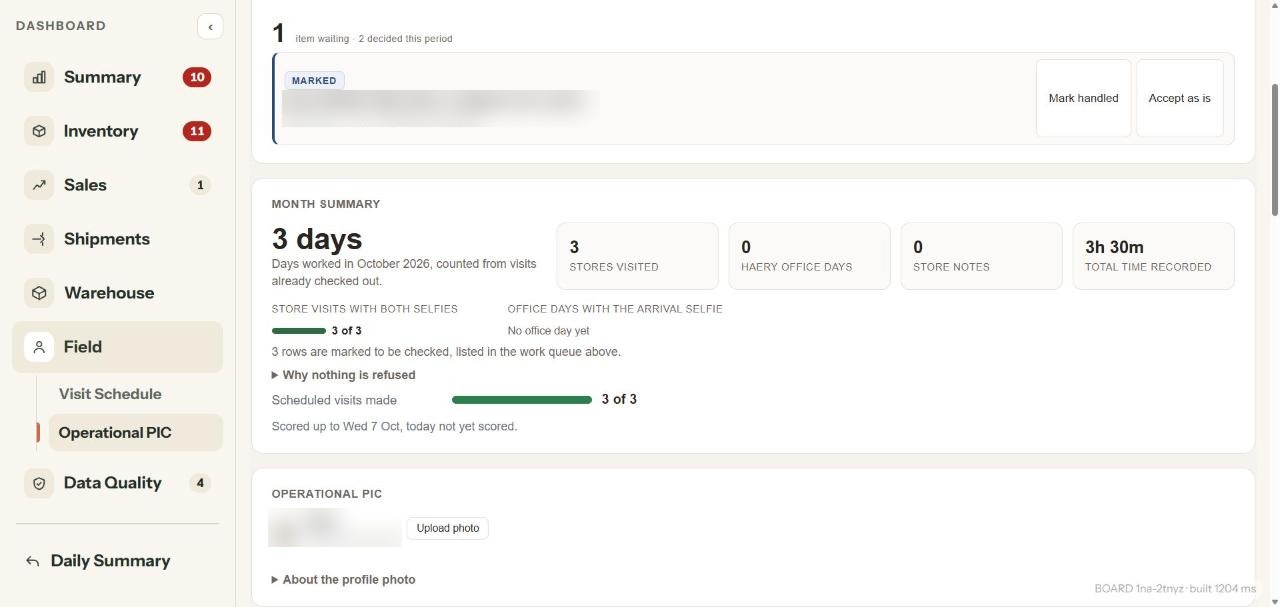Image resolution: width=1280 pixels, height=607 pixels.
Task: Click the Upload photo button
Action: [447, 528]
